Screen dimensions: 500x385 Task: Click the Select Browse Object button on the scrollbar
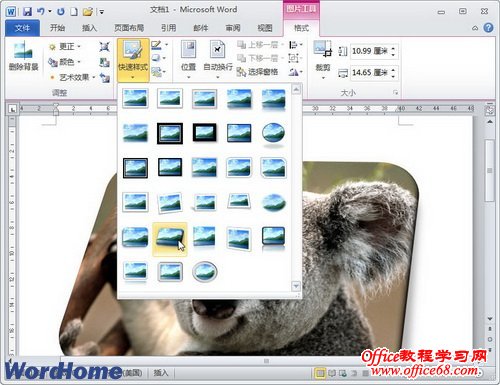(490, 339)
